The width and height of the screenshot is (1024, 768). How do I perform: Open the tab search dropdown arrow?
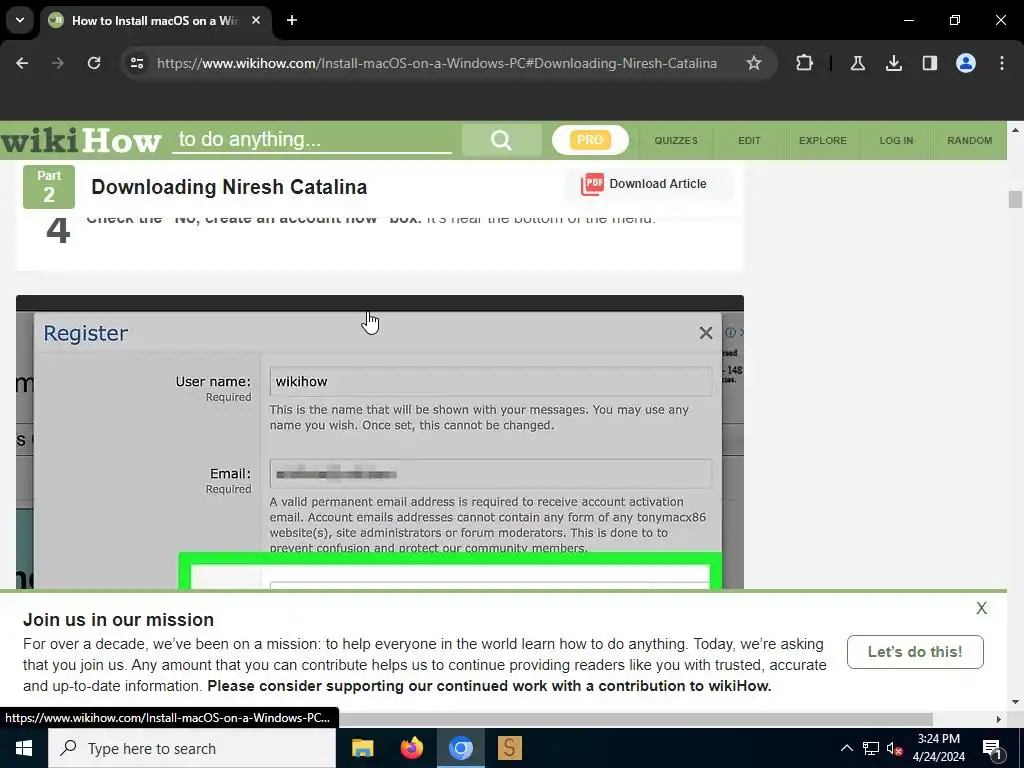[20, 20]
